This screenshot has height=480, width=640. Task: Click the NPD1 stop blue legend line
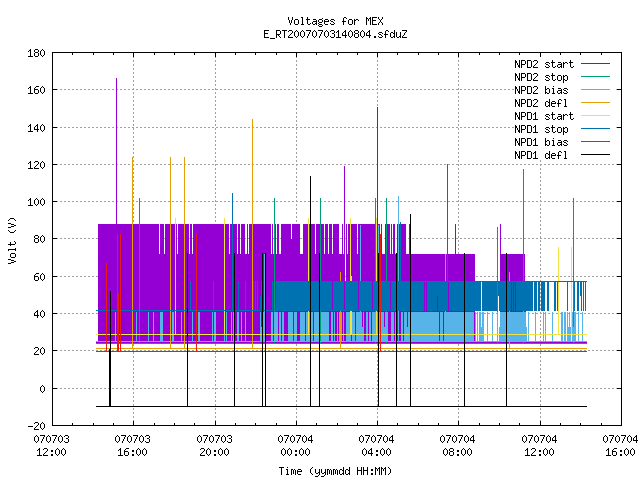pos(595,129)
